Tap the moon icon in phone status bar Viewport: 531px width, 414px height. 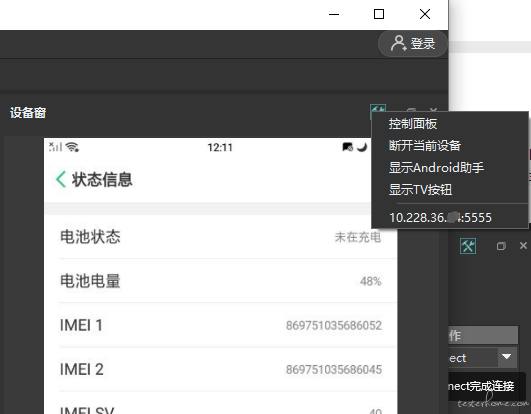[x=362, y=147]
